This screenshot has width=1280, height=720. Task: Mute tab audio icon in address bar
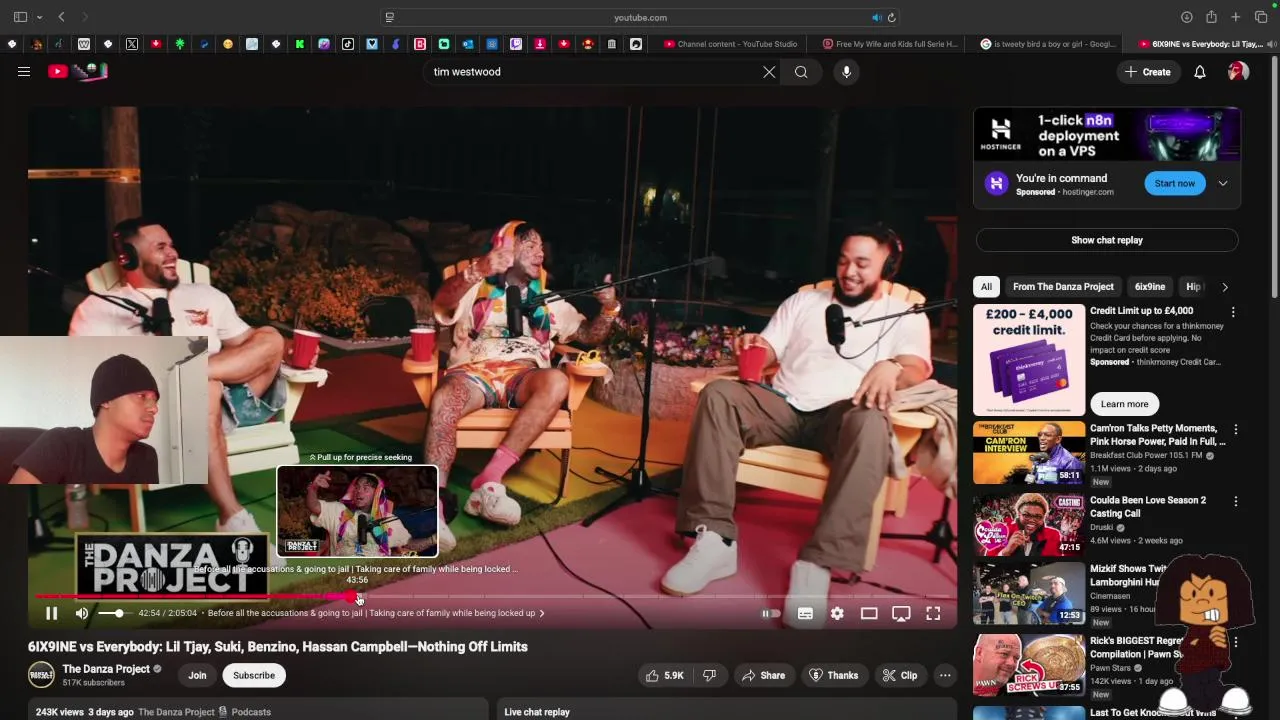pos(877,17)
